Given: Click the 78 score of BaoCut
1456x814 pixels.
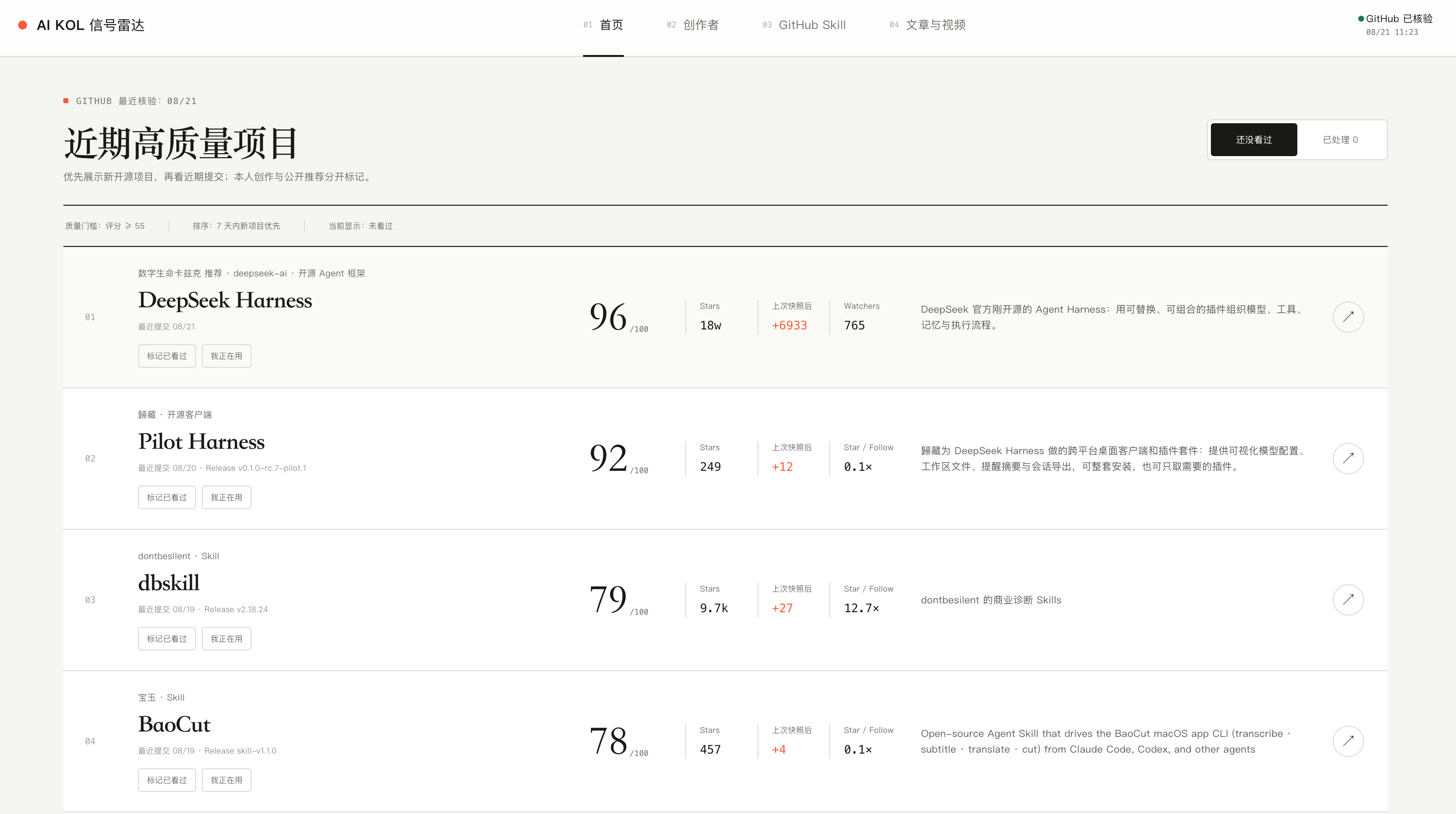Looking at the screenshot, I should 608,740.
